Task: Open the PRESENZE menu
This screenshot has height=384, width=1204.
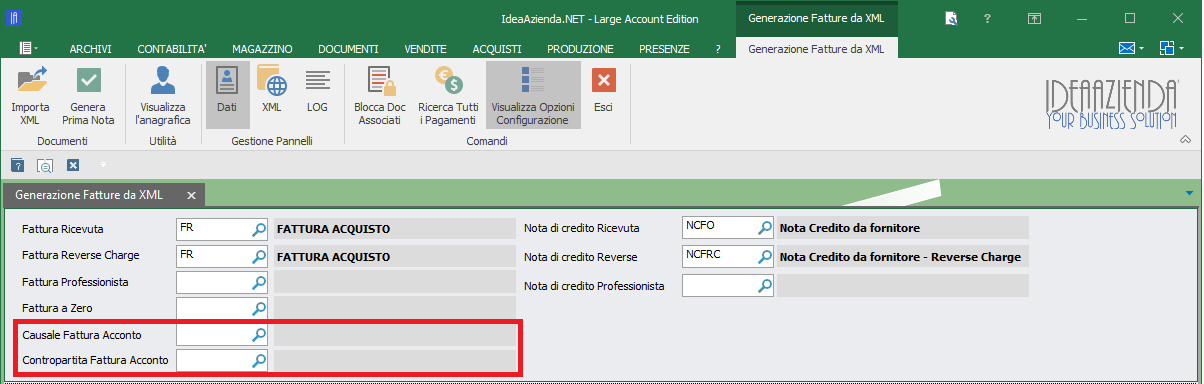Action: coord(664,49)
